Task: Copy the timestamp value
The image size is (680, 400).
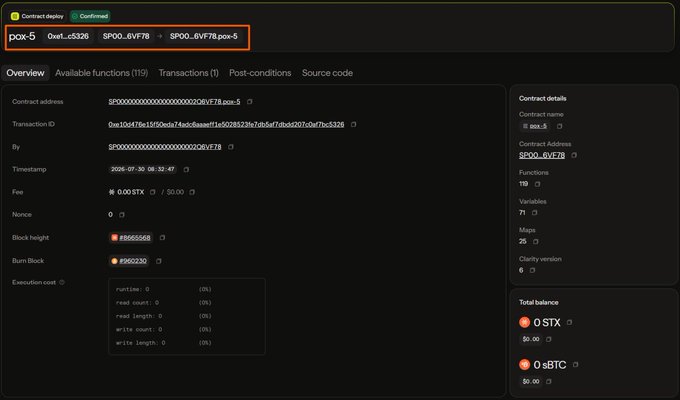Action: 186,170
